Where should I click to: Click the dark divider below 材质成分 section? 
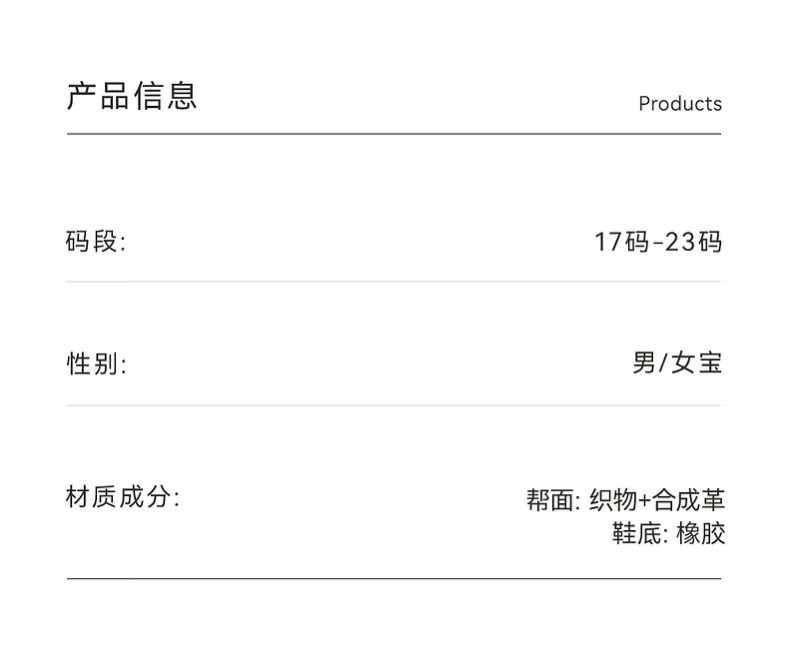click(394, 578)
